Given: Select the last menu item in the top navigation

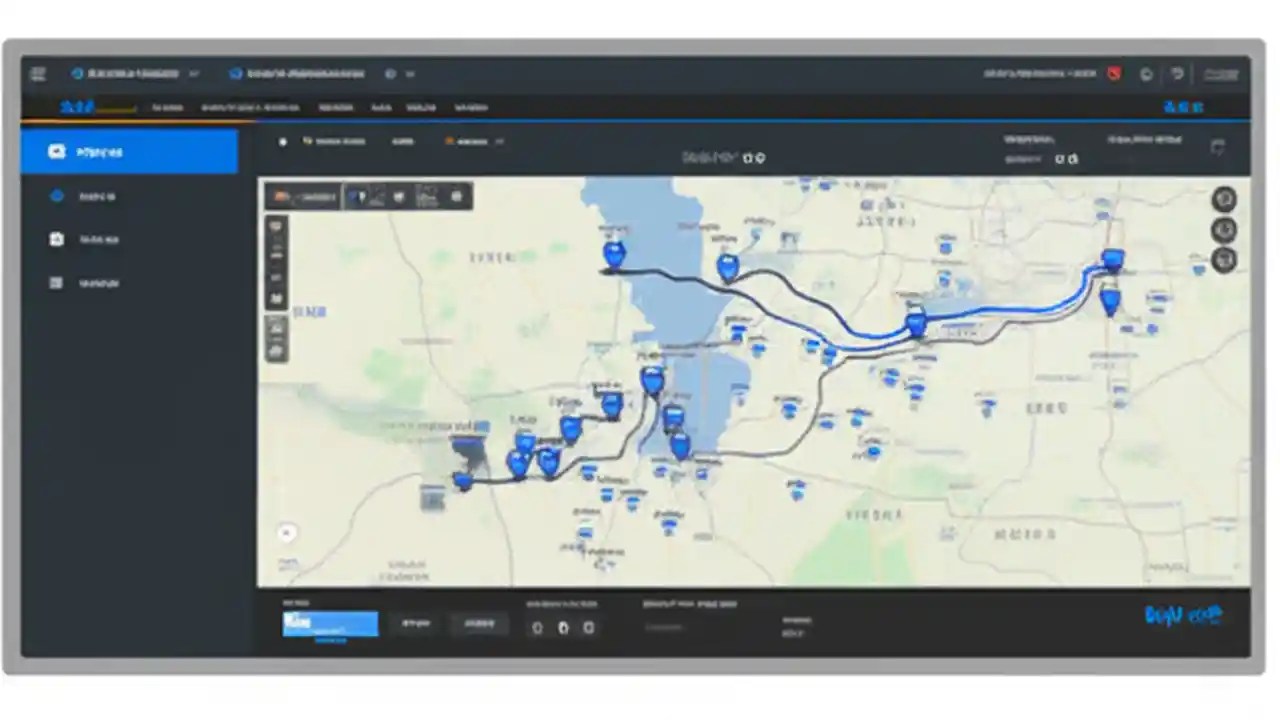Looking at the screenshot, I should point(470,107).
